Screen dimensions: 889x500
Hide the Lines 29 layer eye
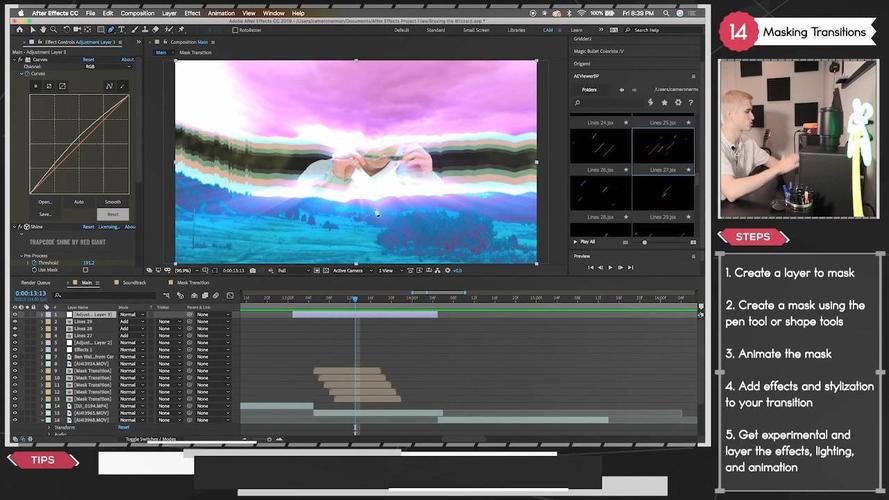pyautogui.click(x=15, y=321)
